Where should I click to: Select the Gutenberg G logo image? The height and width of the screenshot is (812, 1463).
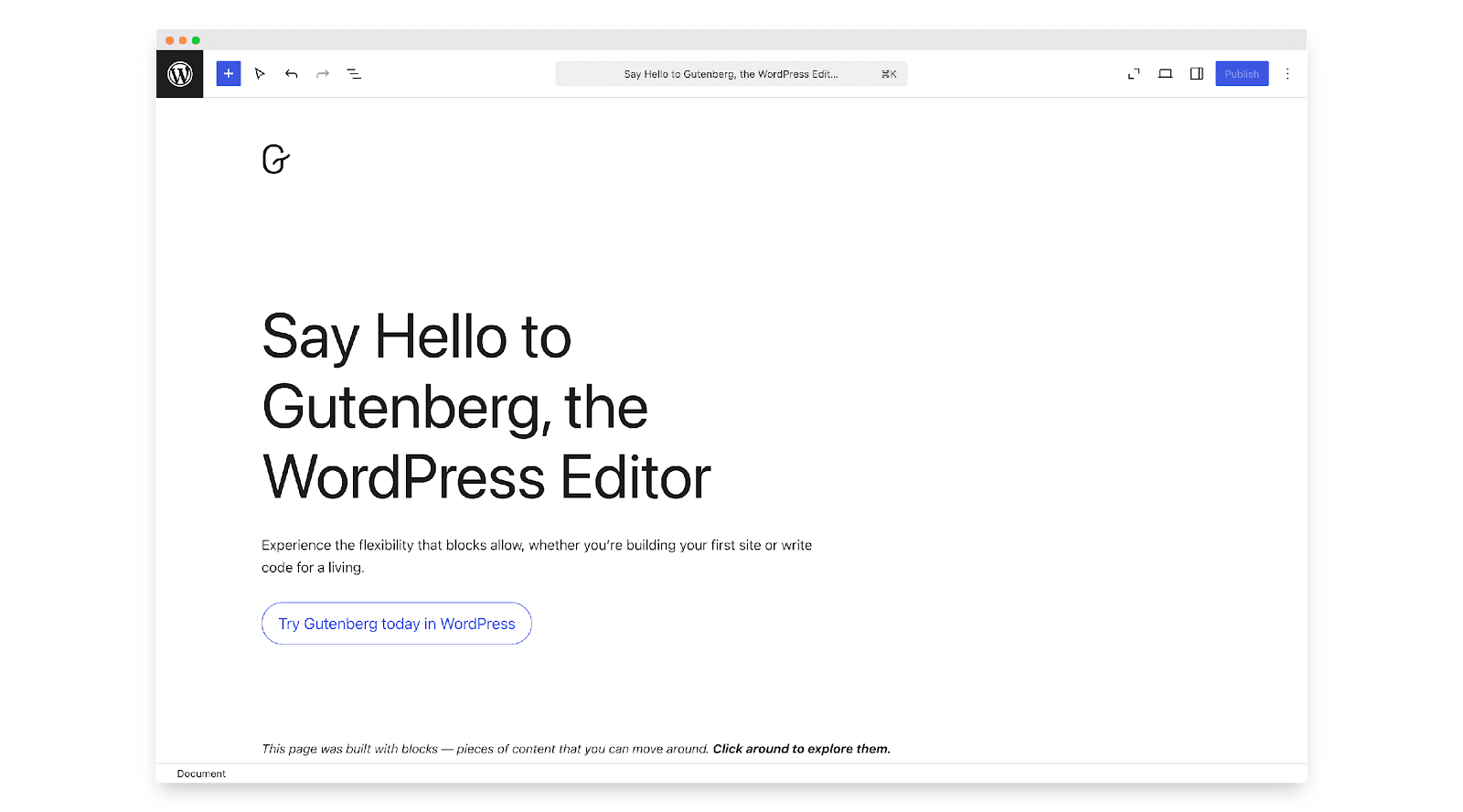point(275,159)
